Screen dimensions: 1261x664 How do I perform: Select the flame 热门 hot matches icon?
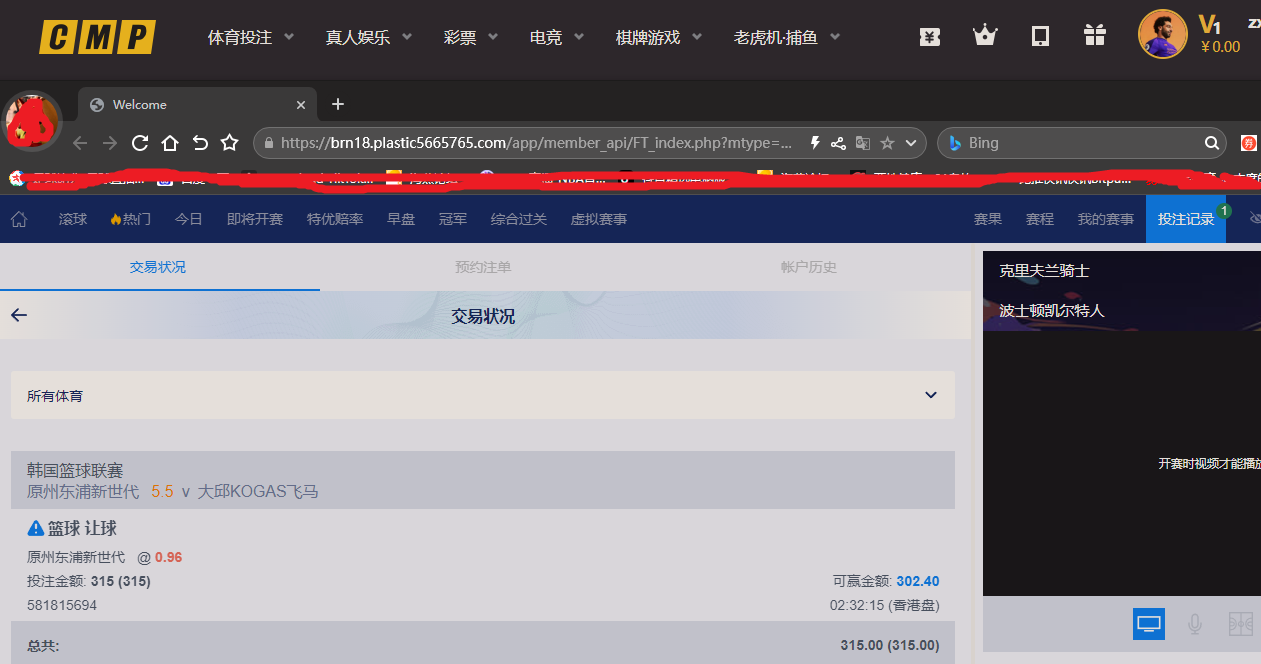pyautogui.click(x=129, y=218)
